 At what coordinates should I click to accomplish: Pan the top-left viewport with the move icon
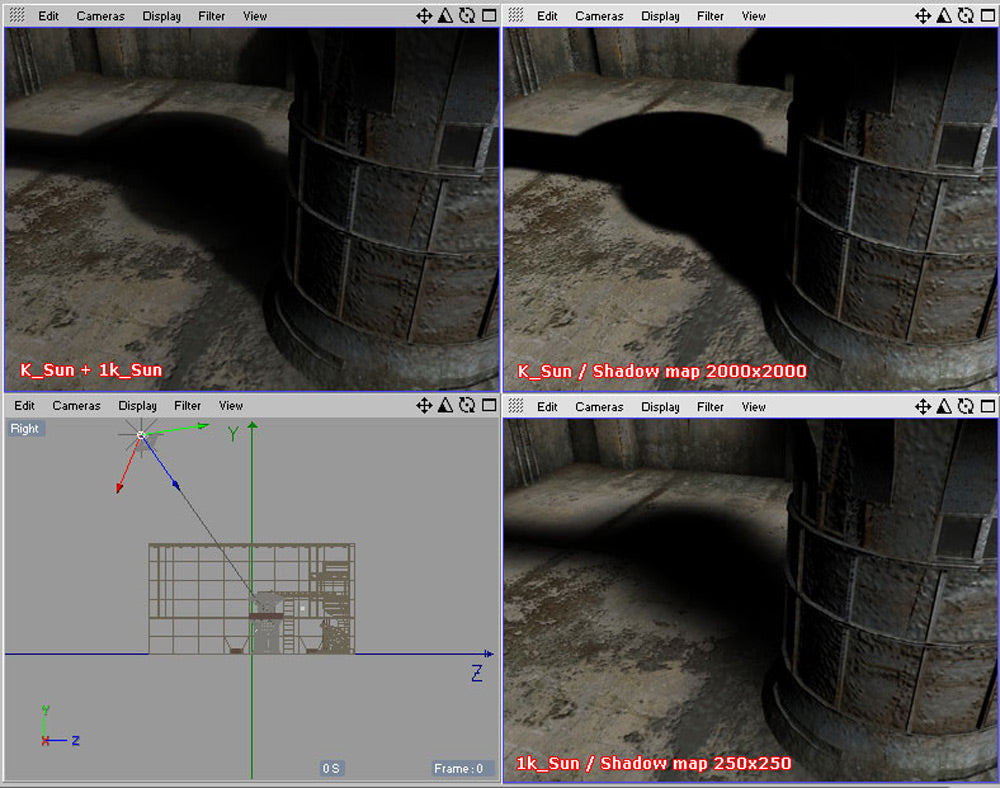click(424, 16)
